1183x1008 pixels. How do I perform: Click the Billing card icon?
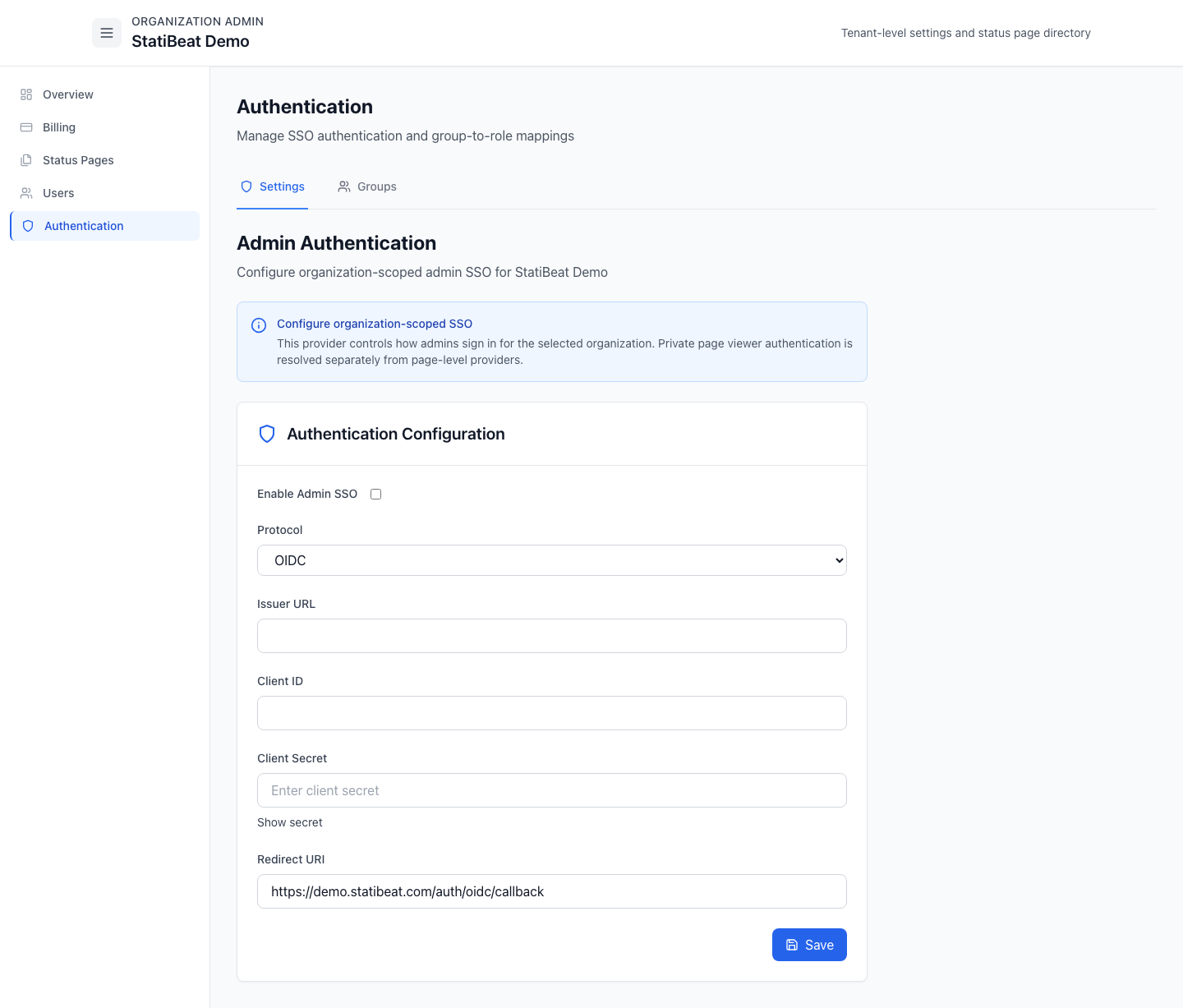25,127
